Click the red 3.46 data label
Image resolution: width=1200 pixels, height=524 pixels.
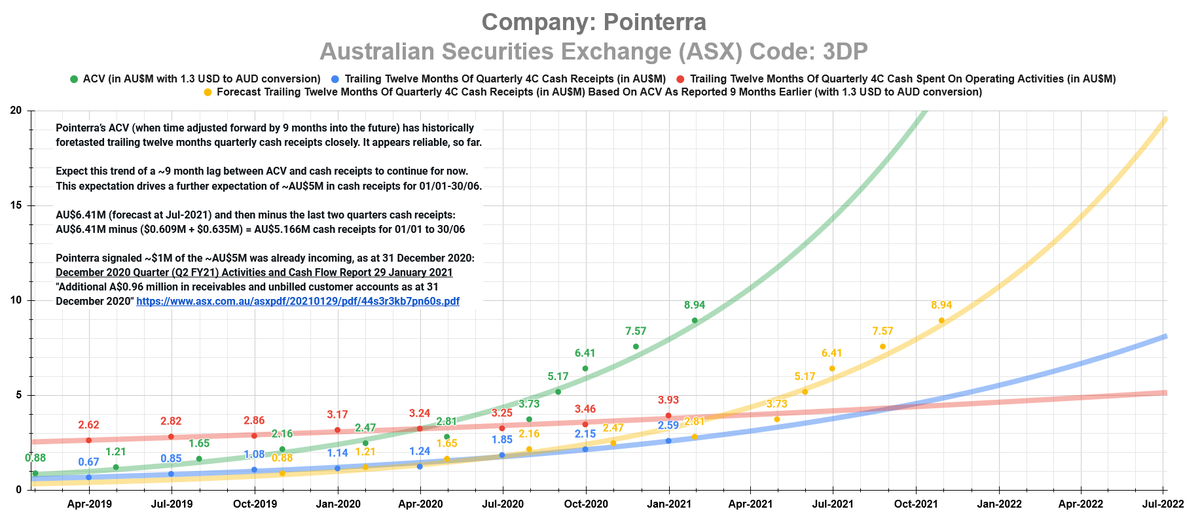tap(585, 409)
